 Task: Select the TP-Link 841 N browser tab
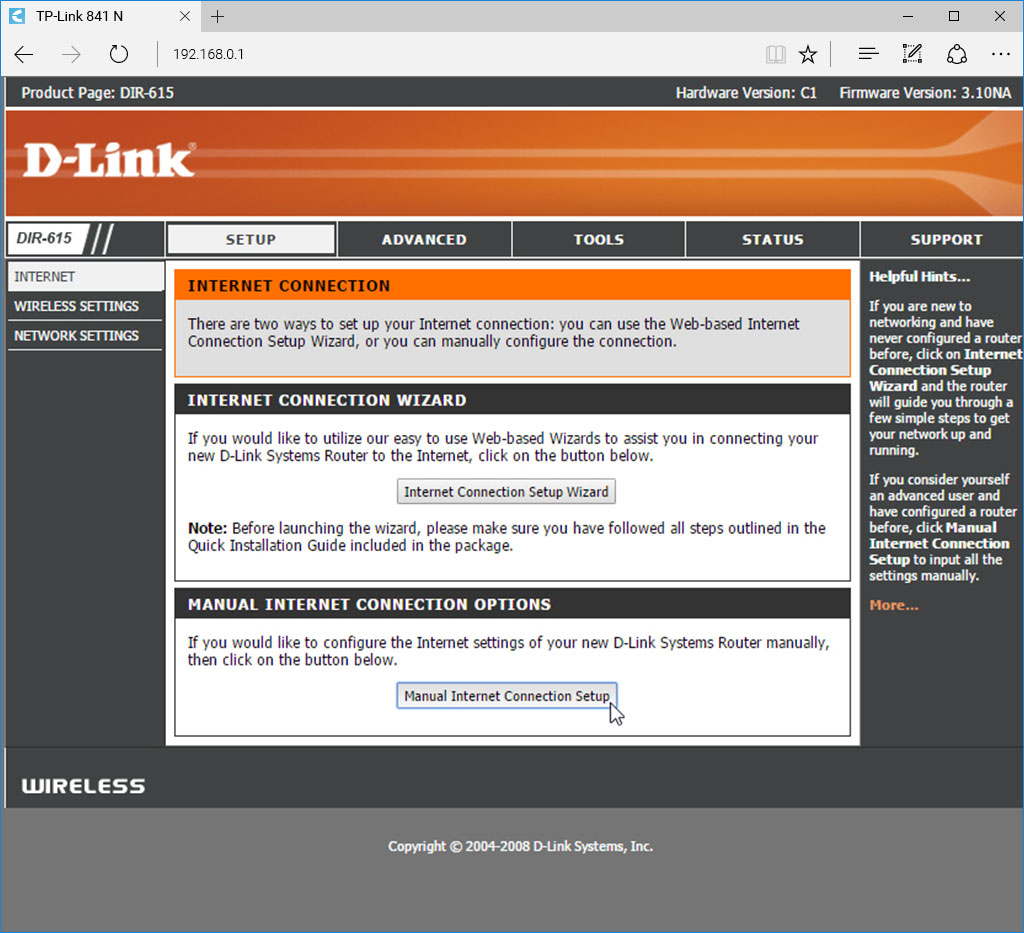click(x=101, y=16)
